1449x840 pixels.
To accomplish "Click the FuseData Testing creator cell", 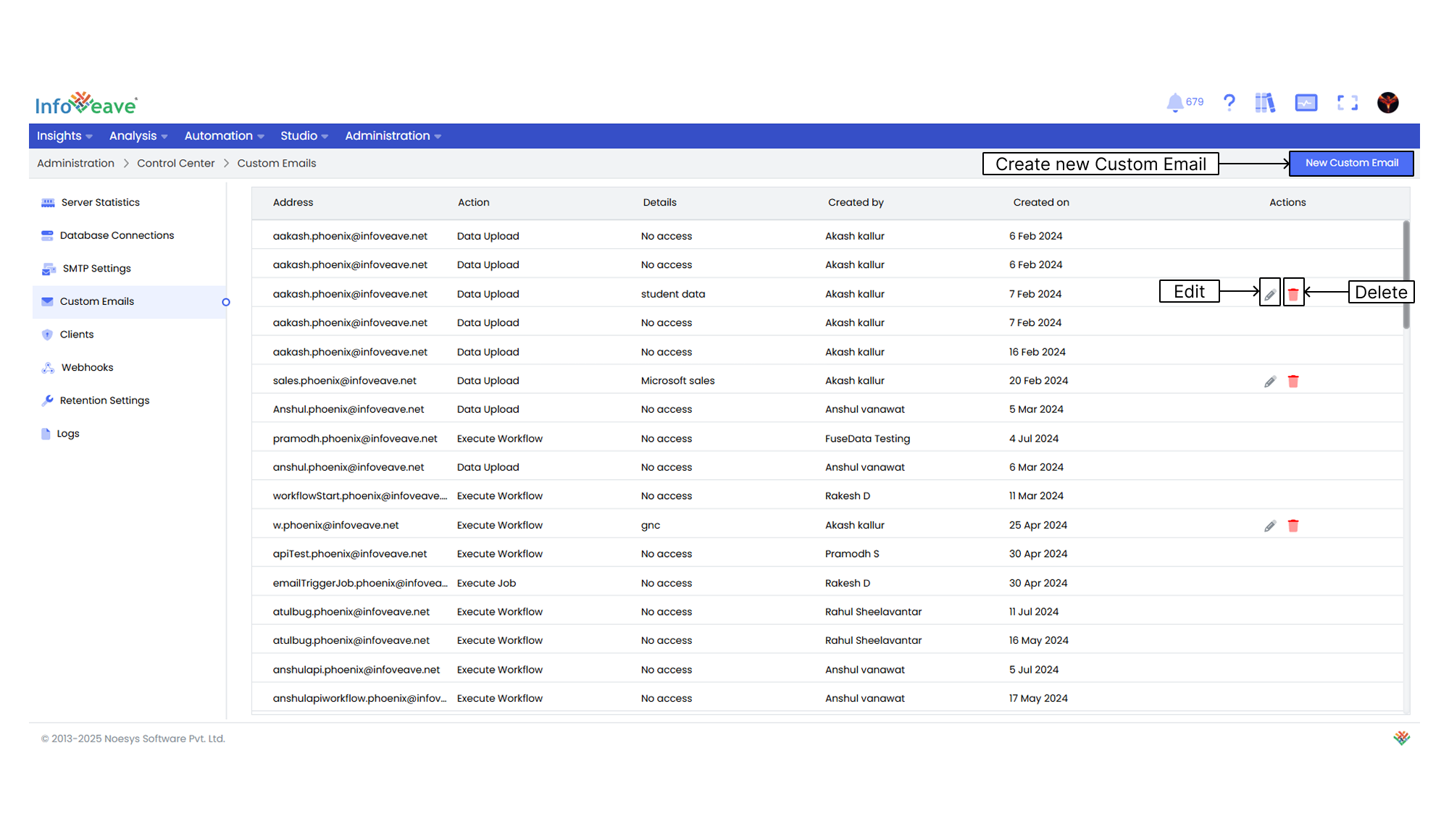I will [x=867, y=439].
